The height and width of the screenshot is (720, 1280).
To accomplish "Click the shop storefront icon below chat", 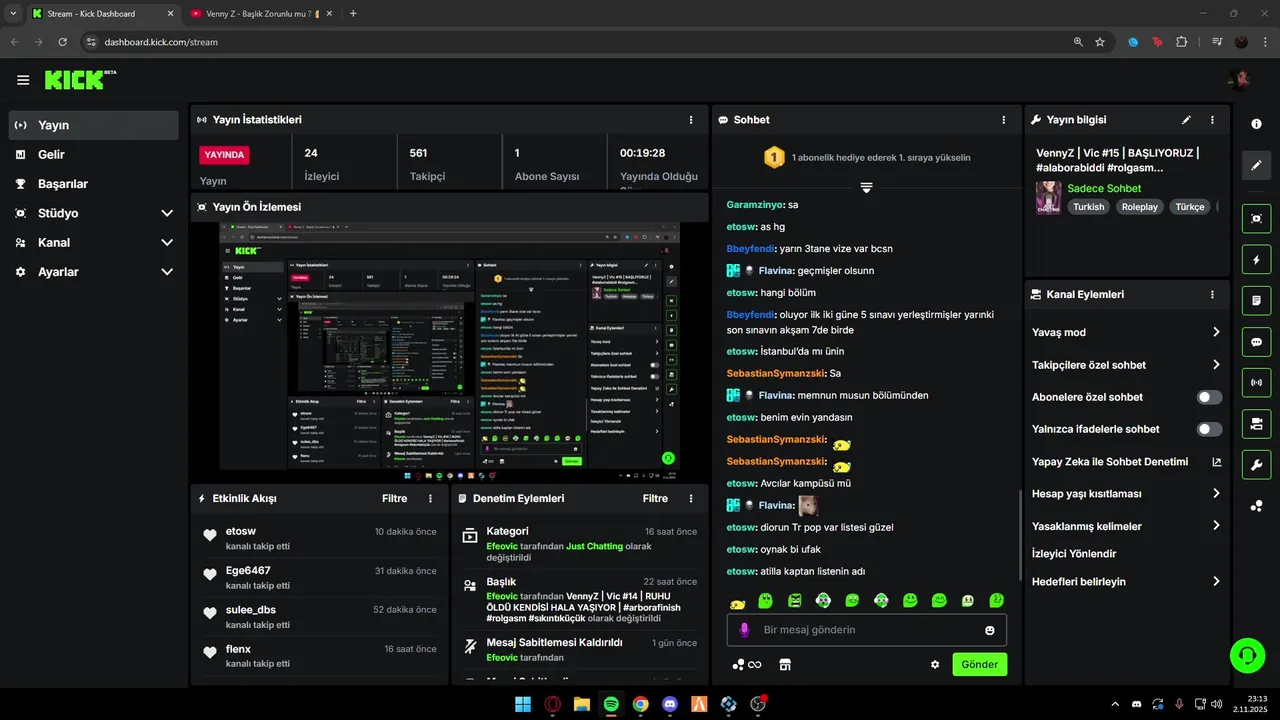I will [785, 664].
